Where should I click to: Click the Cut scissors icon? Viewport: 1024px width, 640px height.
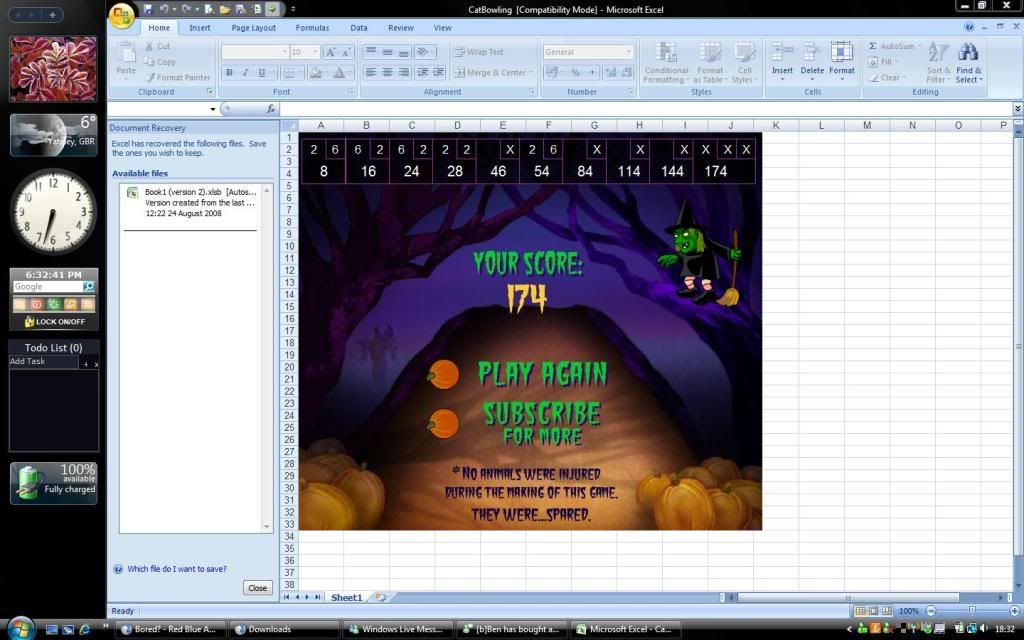pyautogui.click(x=150, y=46)
